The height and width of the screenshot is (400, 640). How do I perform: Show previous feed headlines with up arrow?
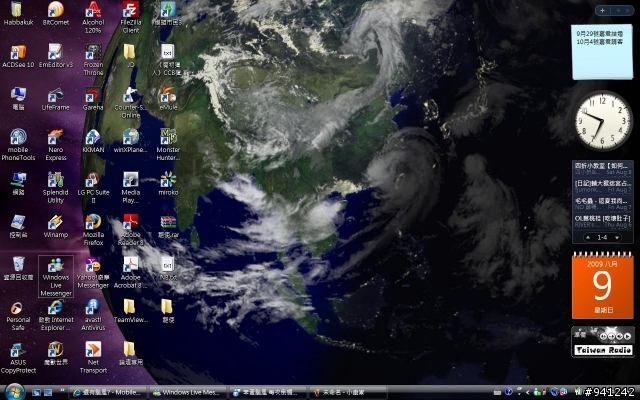click(x=588, y=238)
